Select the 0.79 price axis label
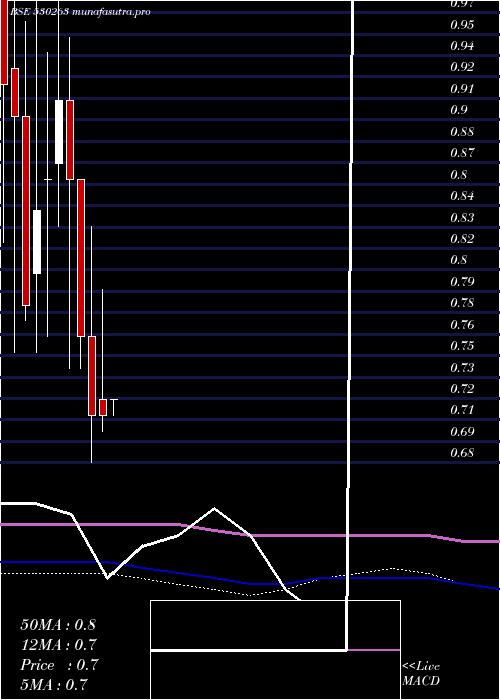The image size is (500, 700). (x=462, y=282)
